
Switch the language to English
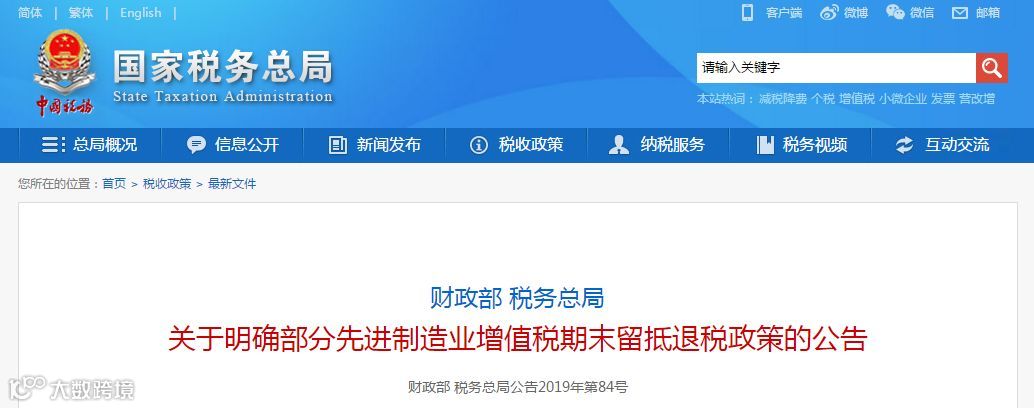pyautogui.click(x=140, y=13)
